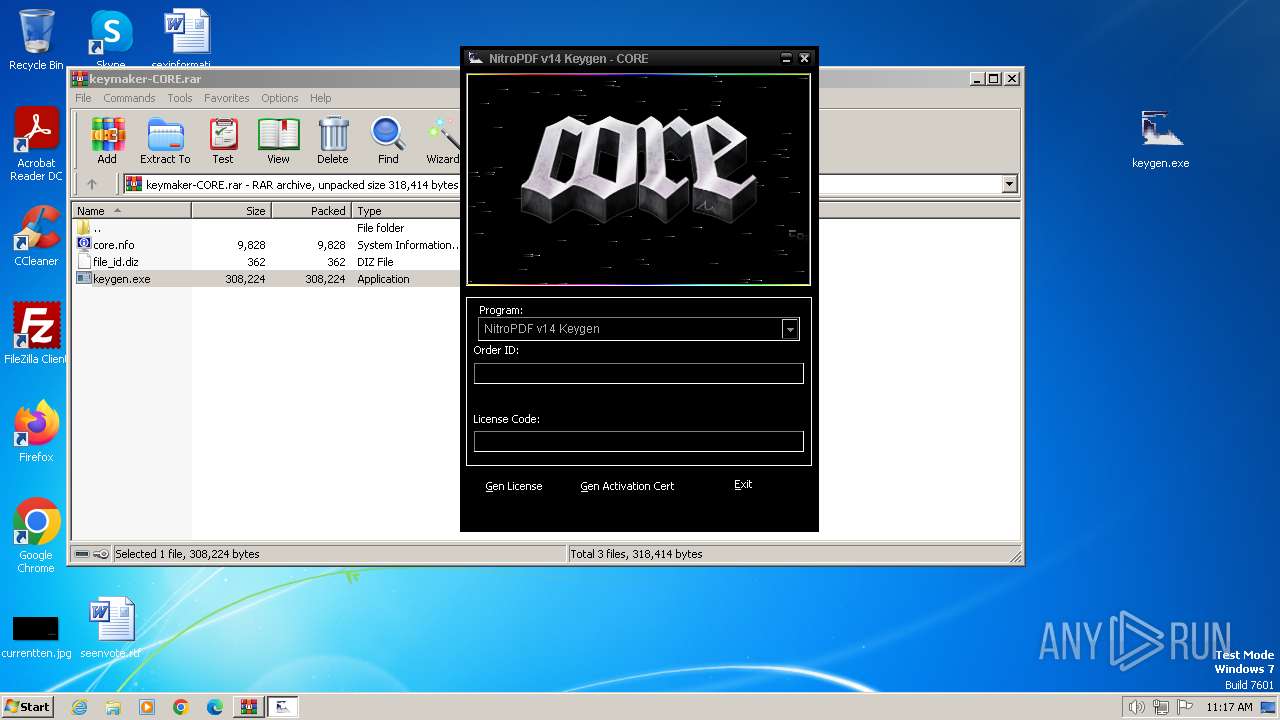
Task: Select the file_id.diz file row
Action: [x=266, y=262]
